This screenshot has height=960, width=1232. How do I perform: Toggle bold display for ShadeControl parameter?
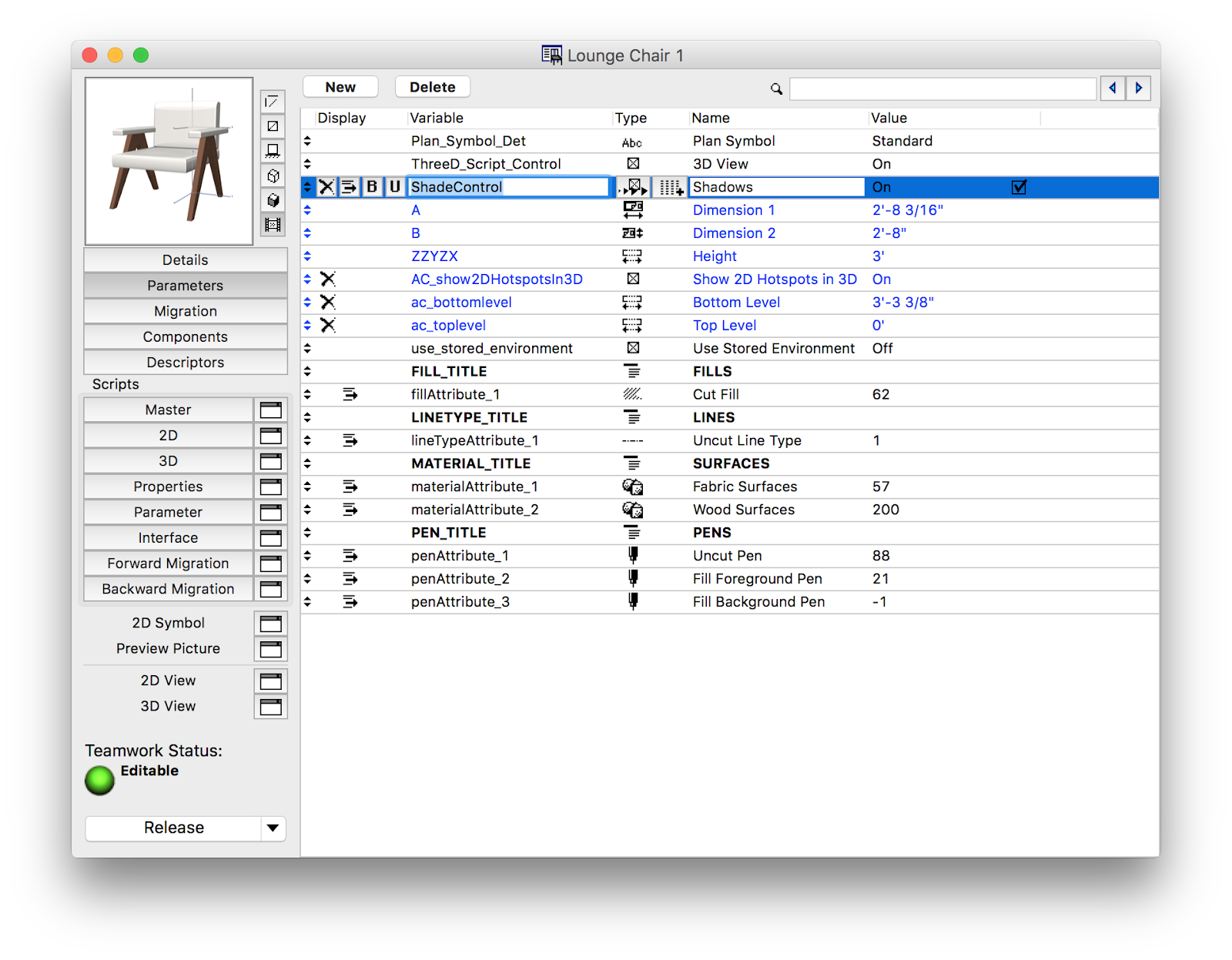click(x=372, y=187)
